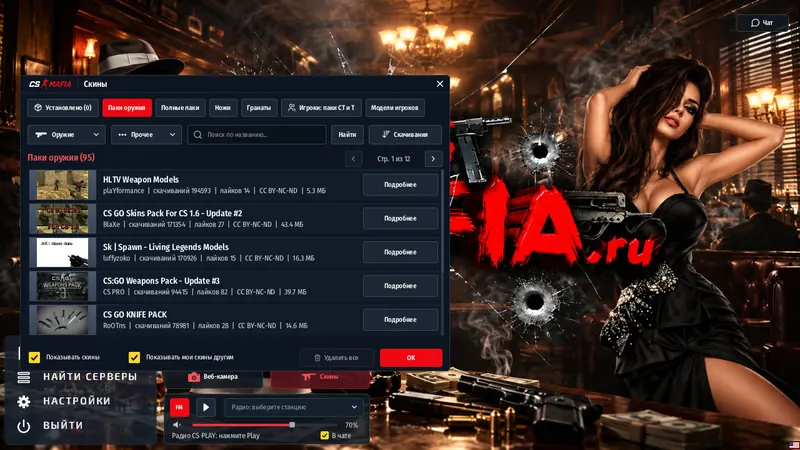Expand the Прочее dropdown
Image resolution: width=800 pixels, height=450 pixels.
146,135
